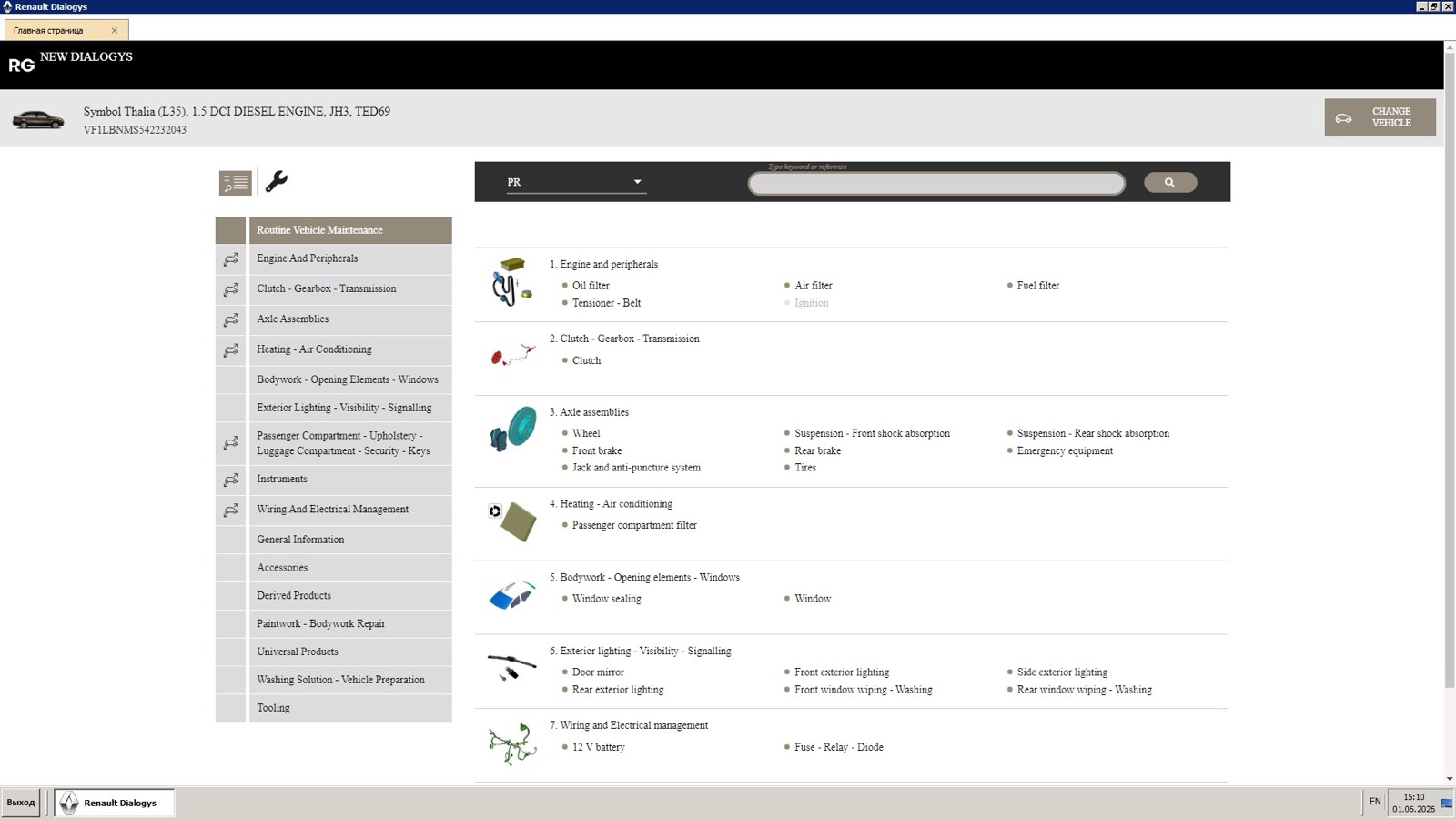Close the Главная страница tab
Screen dimensions: 1456x819
115,30
